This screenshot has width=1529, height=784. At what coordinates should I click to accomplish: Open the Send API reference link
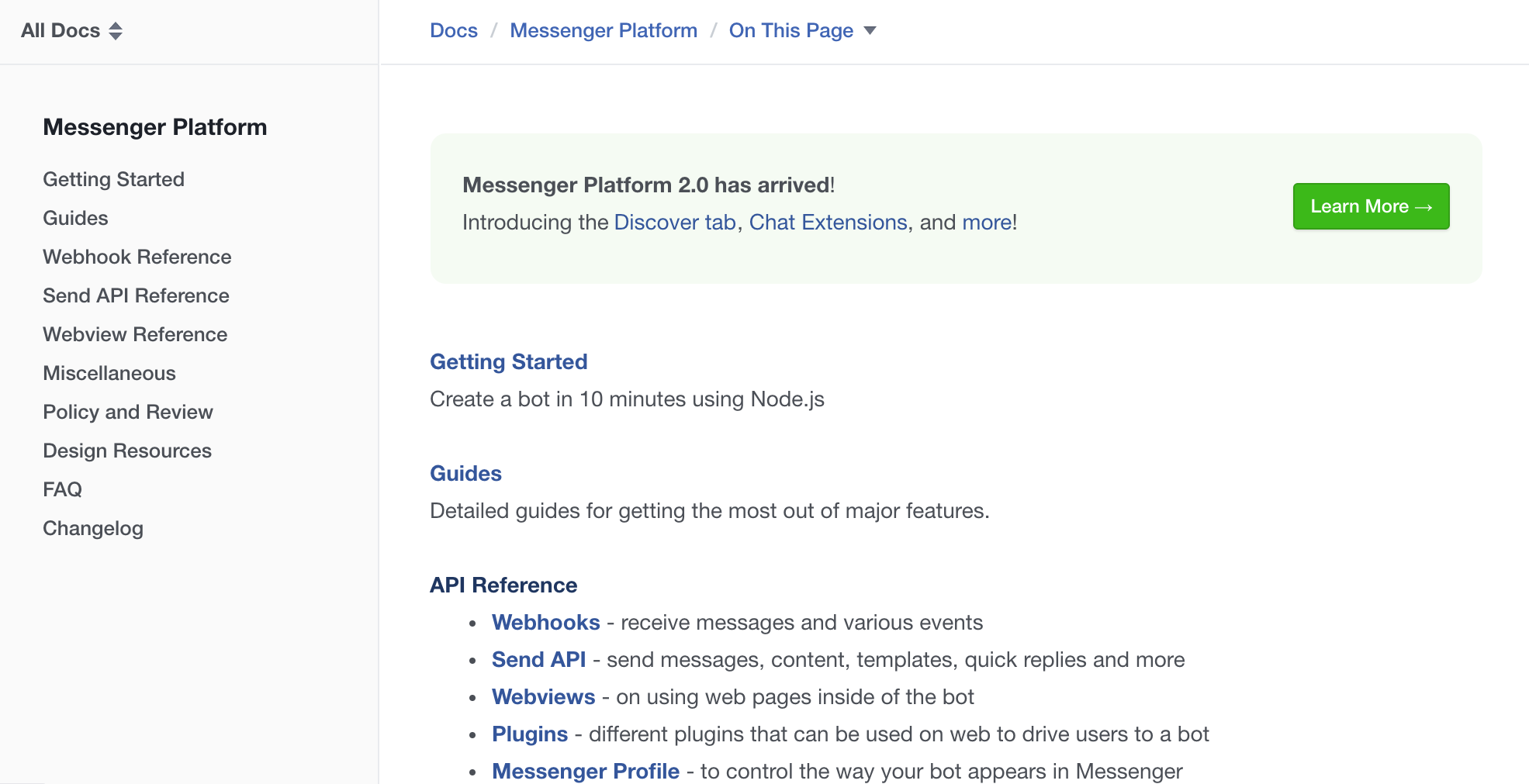click(x=539, y=660)
